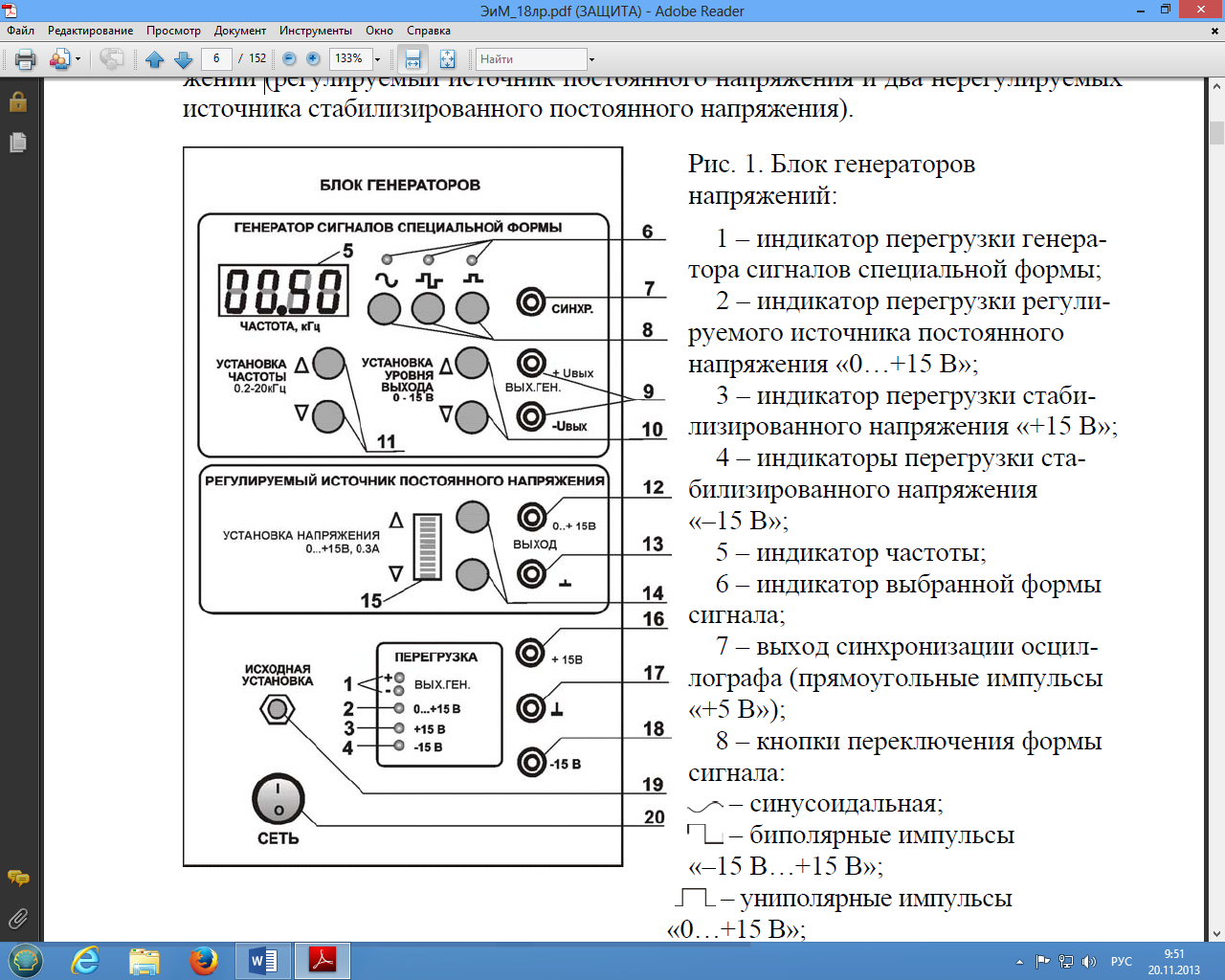Image resolution: width=1225 pixels, height=980 pixels.
Task: Open the Справка menu
Action: [429, 31]
